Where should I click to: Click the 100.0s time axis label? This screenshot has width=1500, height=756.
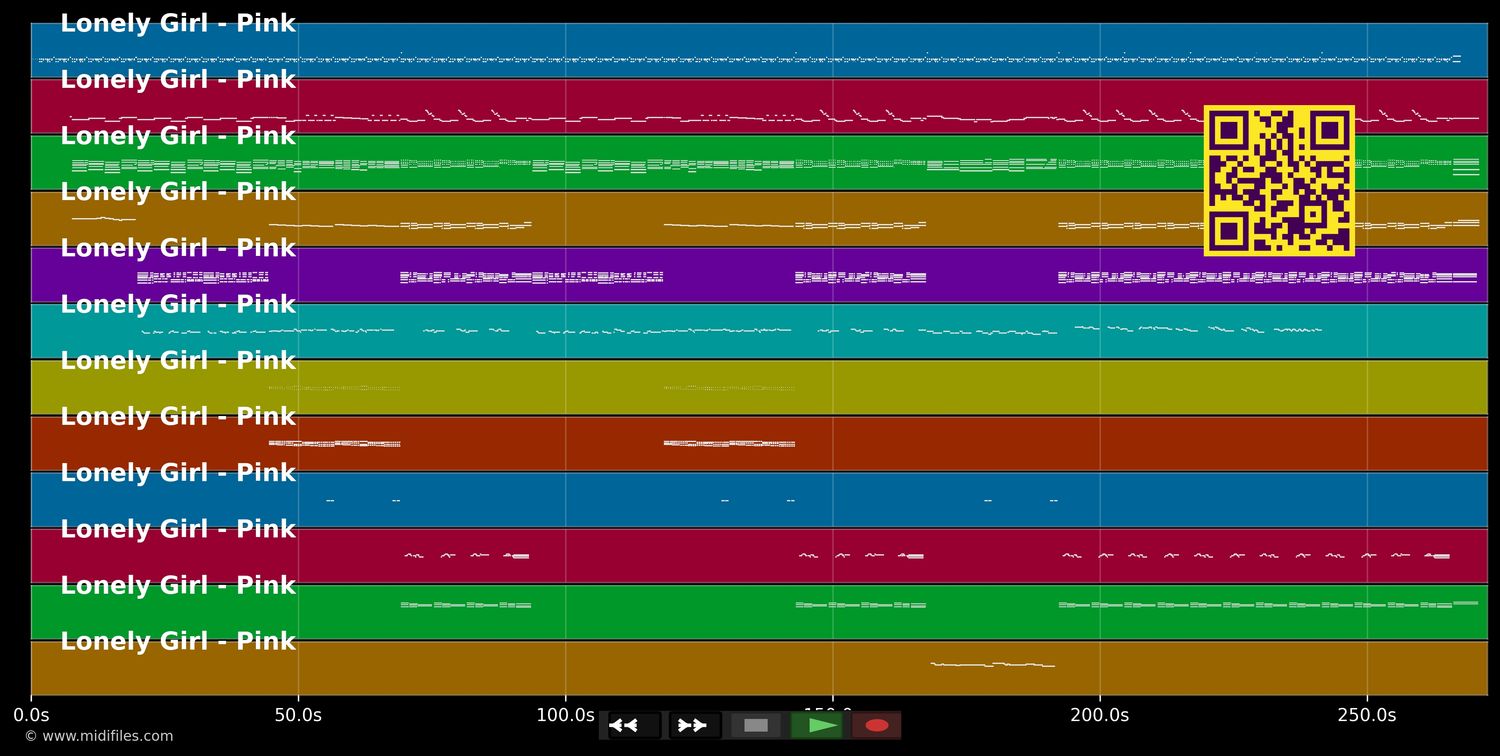point(565,715)
